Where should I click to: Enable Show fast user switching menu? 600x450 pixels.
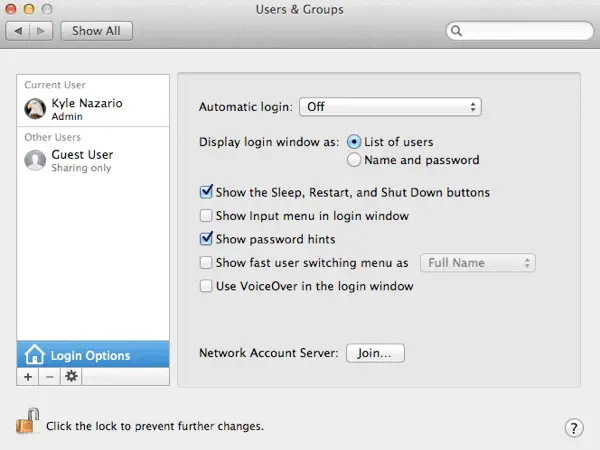[x=206, y=262]
